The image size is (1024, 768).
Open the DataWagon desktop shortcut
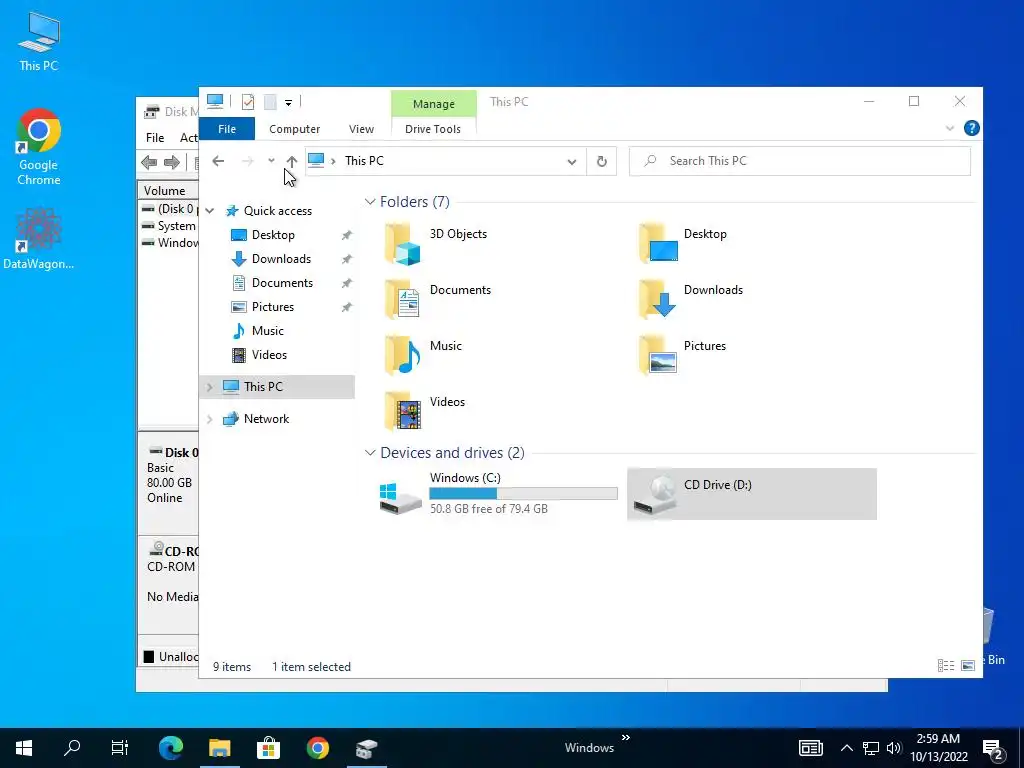(x=39, y=238)
